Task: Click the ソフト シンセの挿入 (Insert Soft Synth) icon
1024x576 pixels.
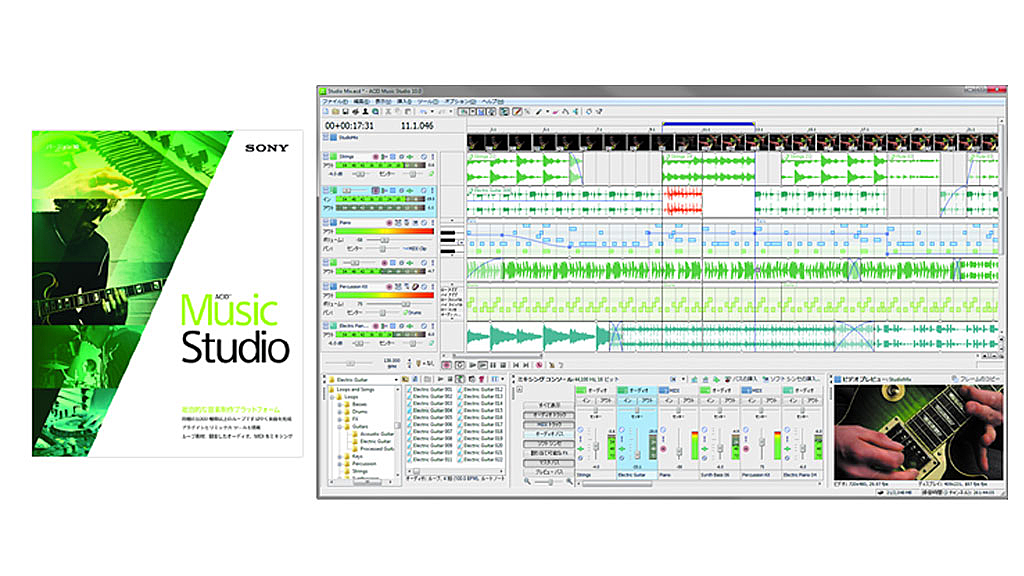Action: pos(766,379)
